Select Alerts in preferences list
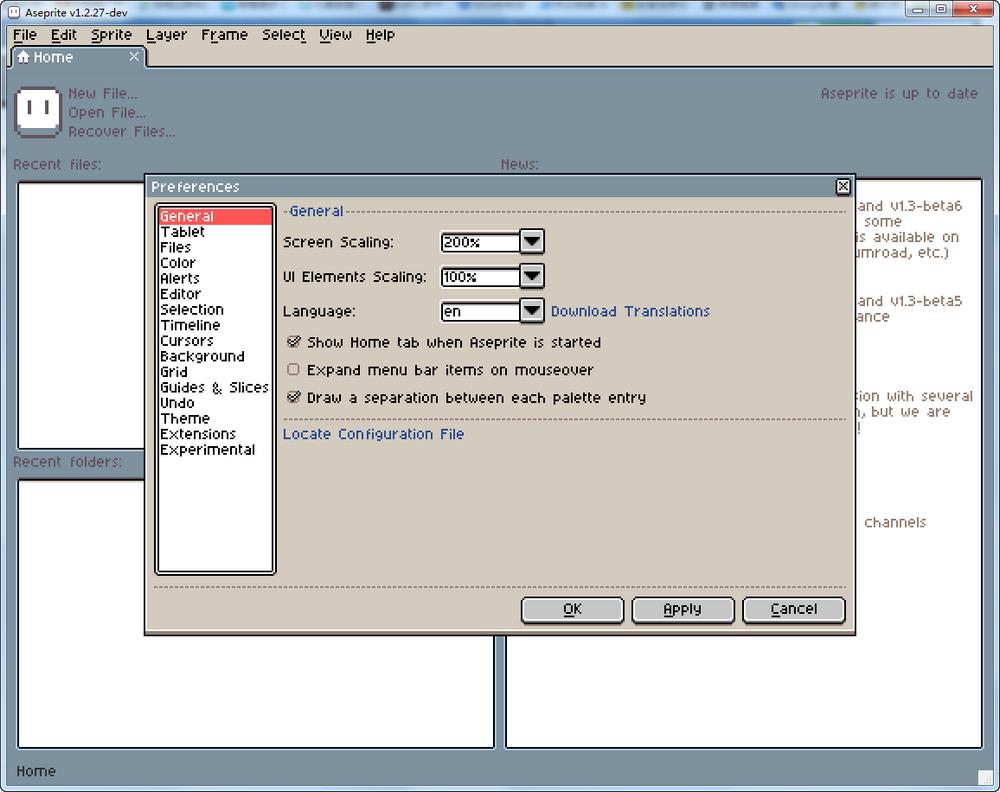 (x=216, y=279)
